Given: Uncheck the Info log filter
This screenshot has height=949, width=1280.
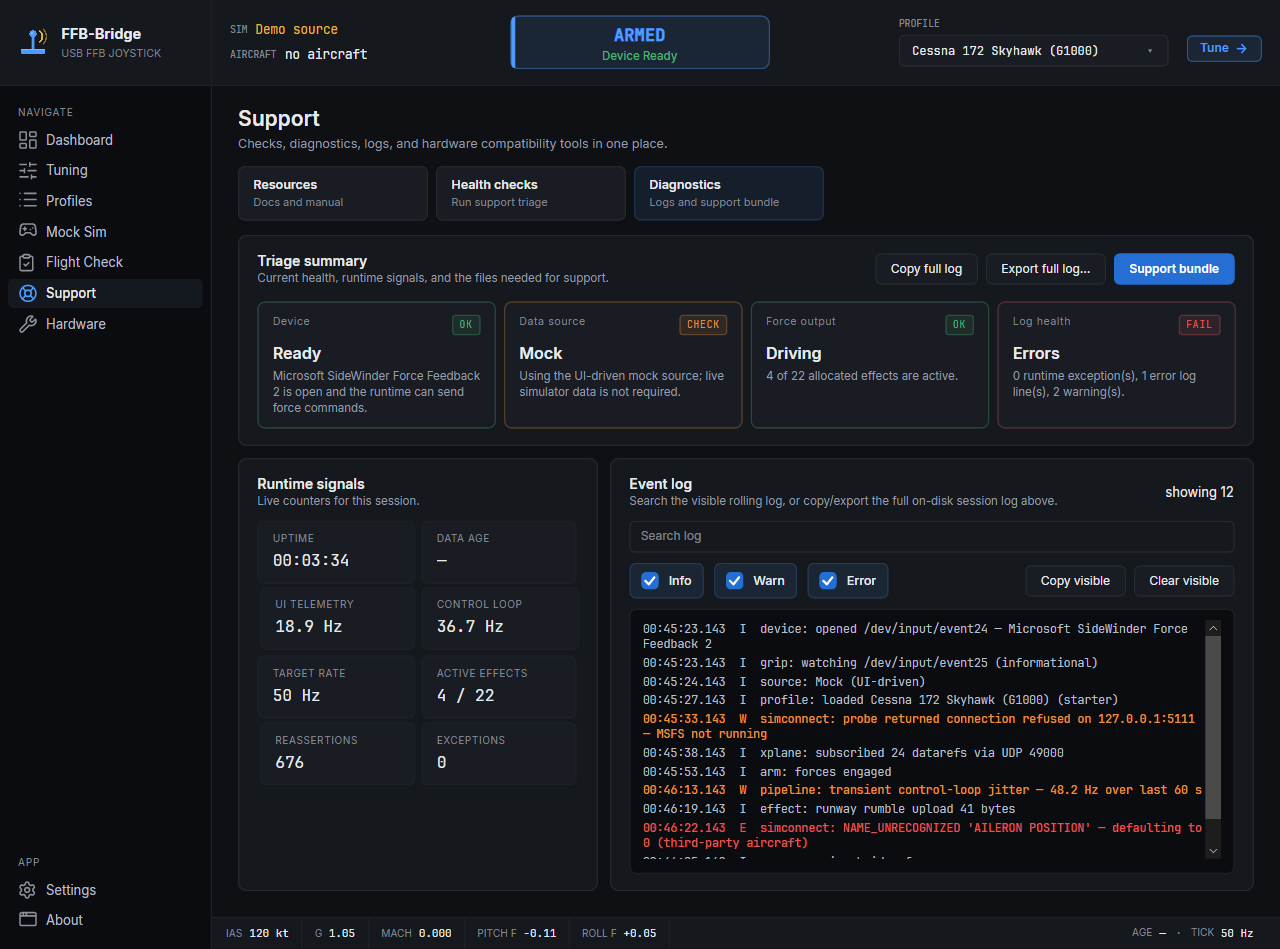Looking at the screenshot, I should pos(651,581).
